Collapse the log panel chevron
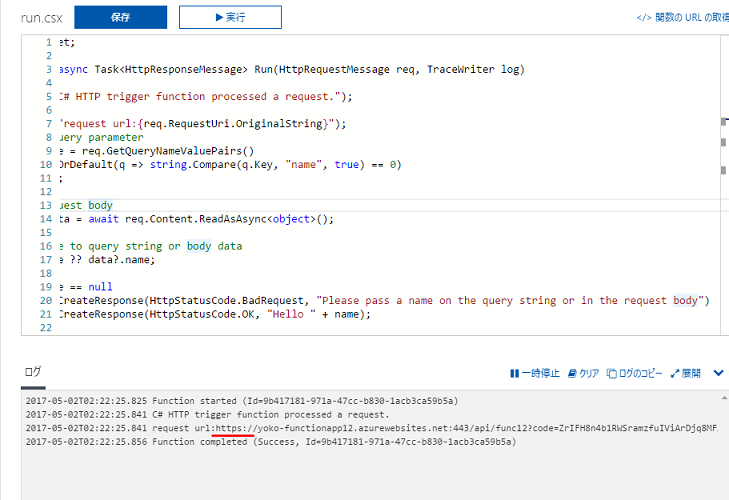This screenshot has height=500, width=729. (718, 373)
